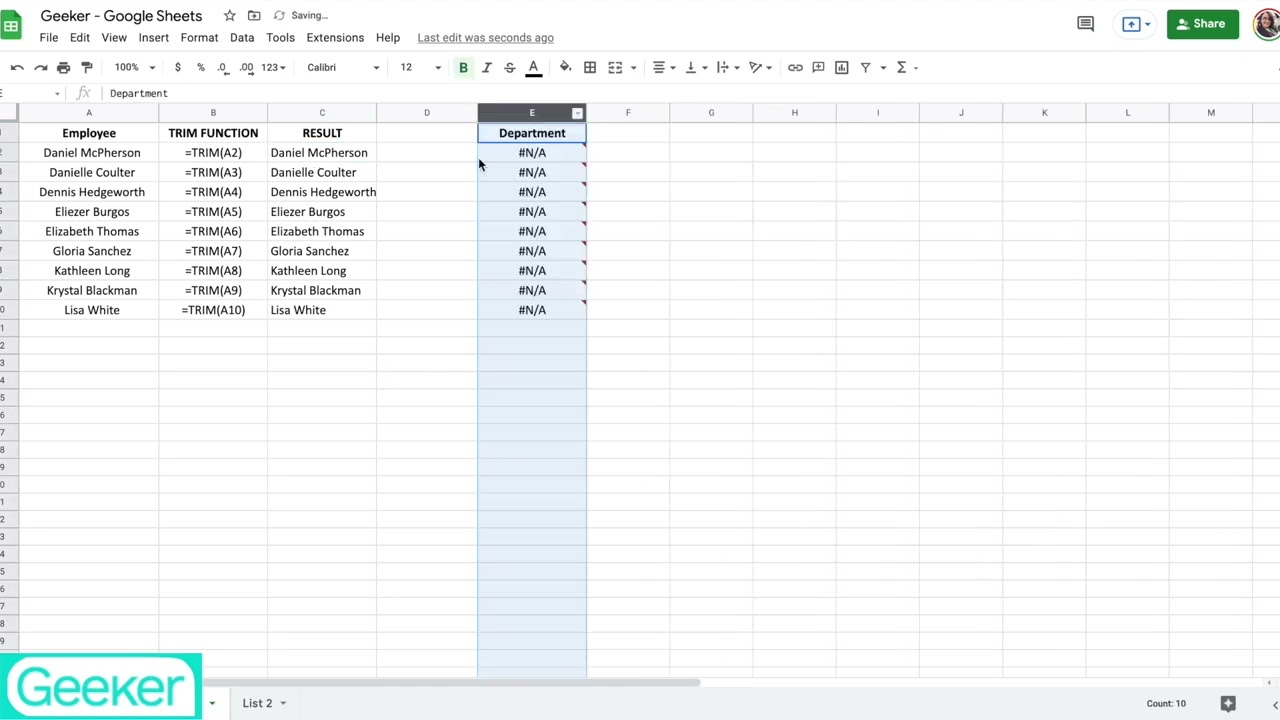Open the font size 12 dropdown
This screenshot has width=1280, height=720.
pyautogui.click(x=420, y=67)
